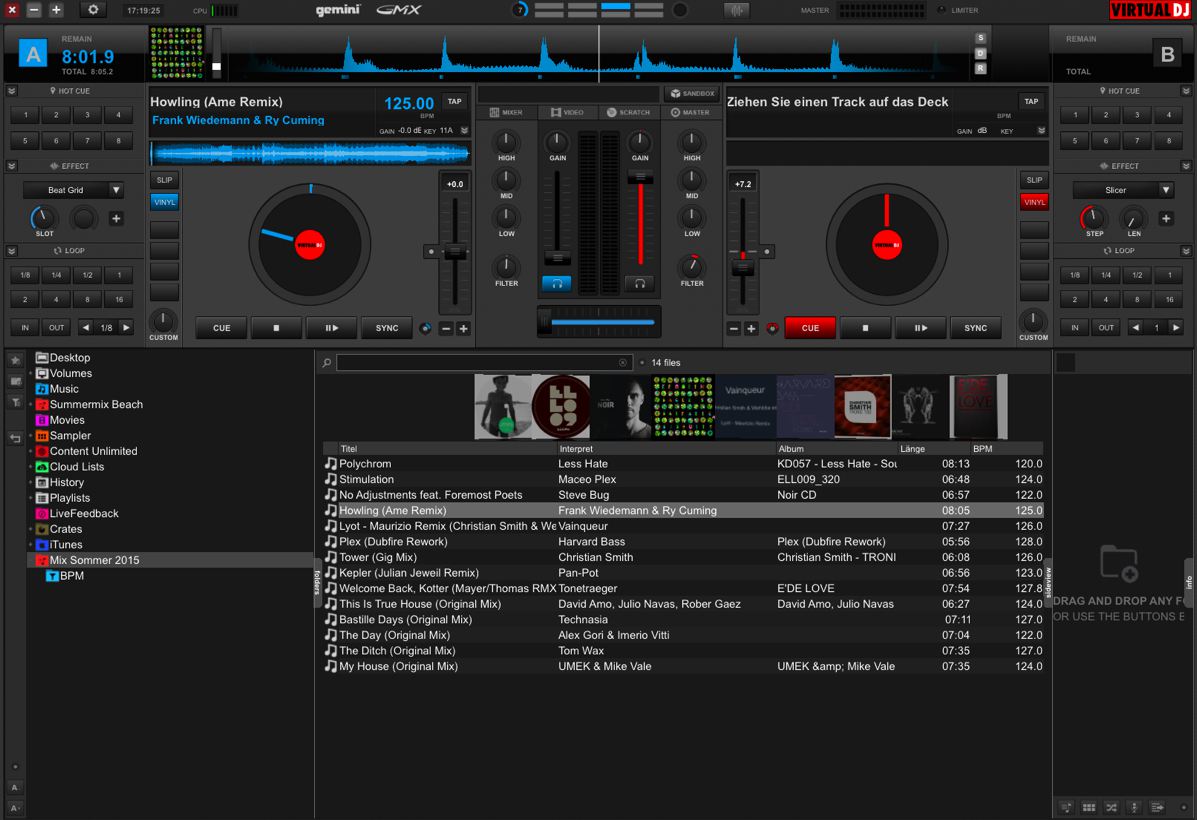The width and height of the screenshot is (1197, 820).
Task: Click deck B headphone cue icon
Action: point(640,283)
